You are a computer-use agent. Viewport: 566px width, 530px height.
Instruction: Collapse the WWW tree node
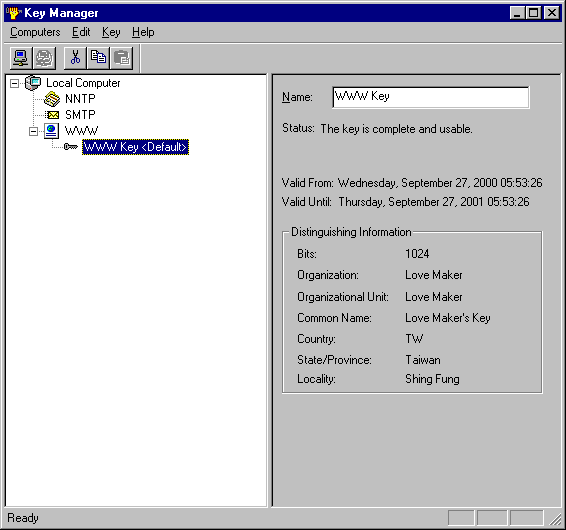tap(33, 131)
